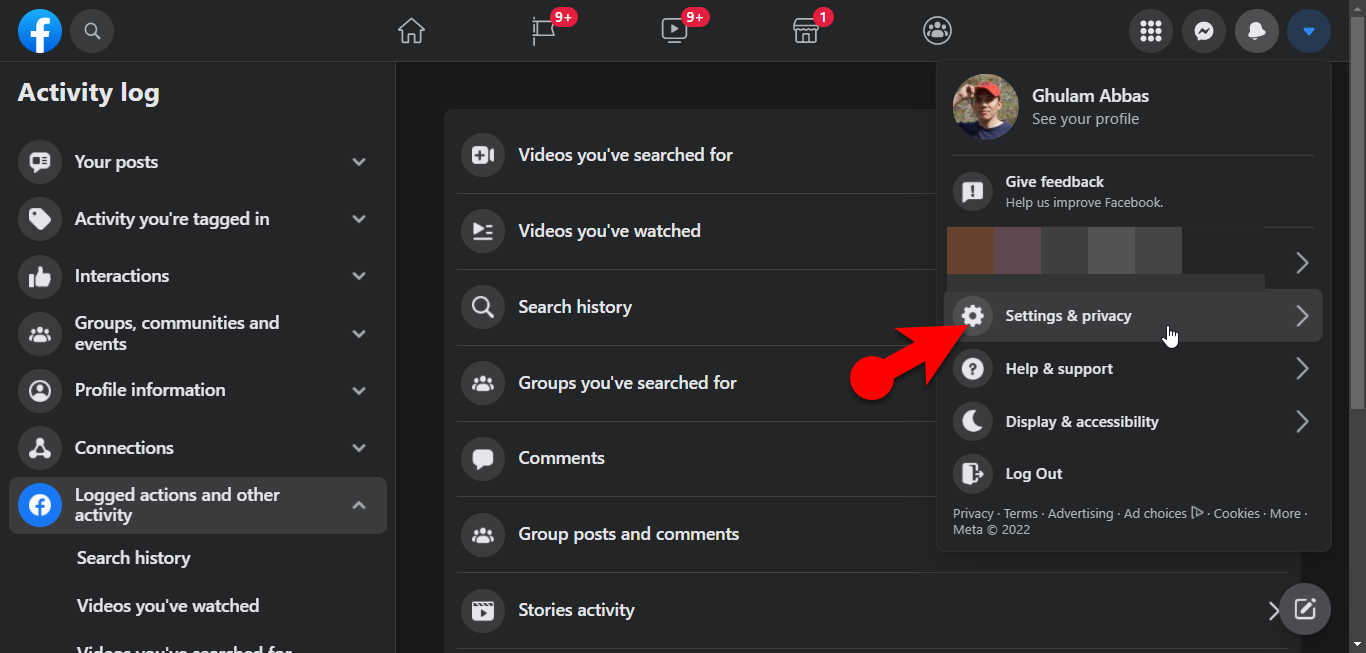This screenshot has height=653, width=1366.
Task: Open Ghulam Abbas profile picture
Action: click(985, 107)
